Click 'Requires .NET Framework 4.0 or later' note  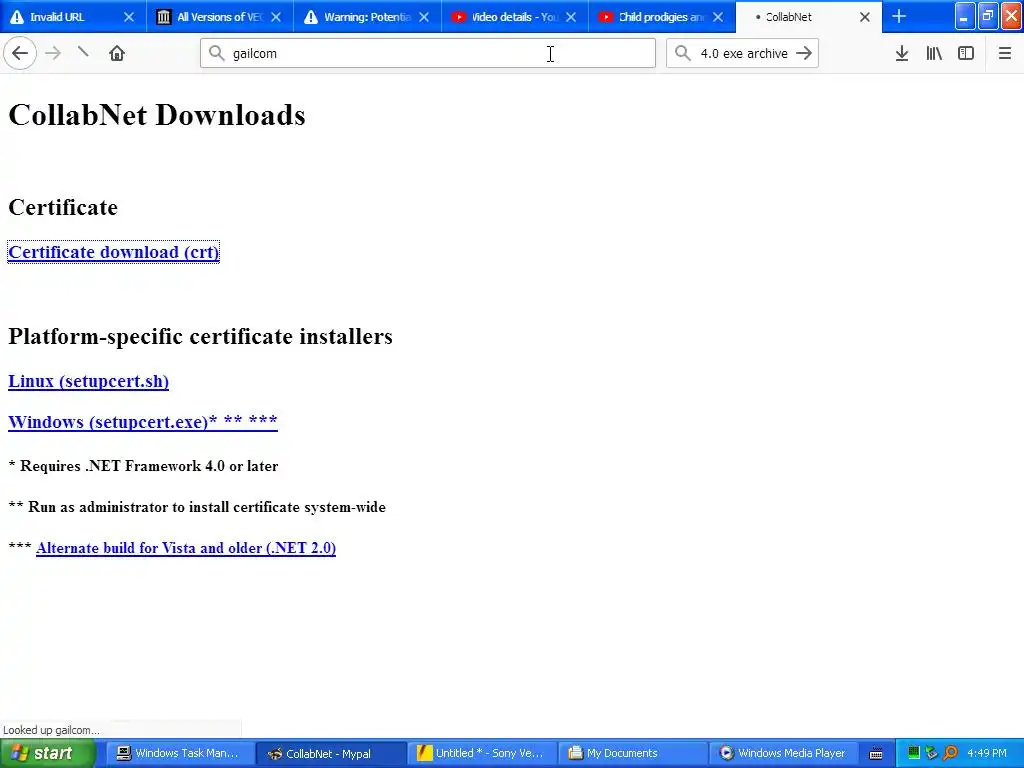[149, 466]
